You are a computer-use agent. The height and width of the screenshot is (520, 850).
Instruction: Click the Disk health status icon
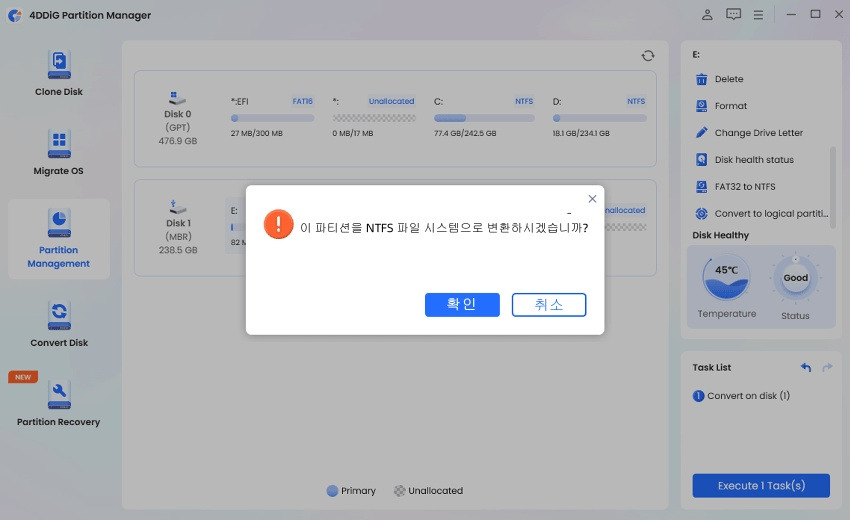click(x=701, y=159)
